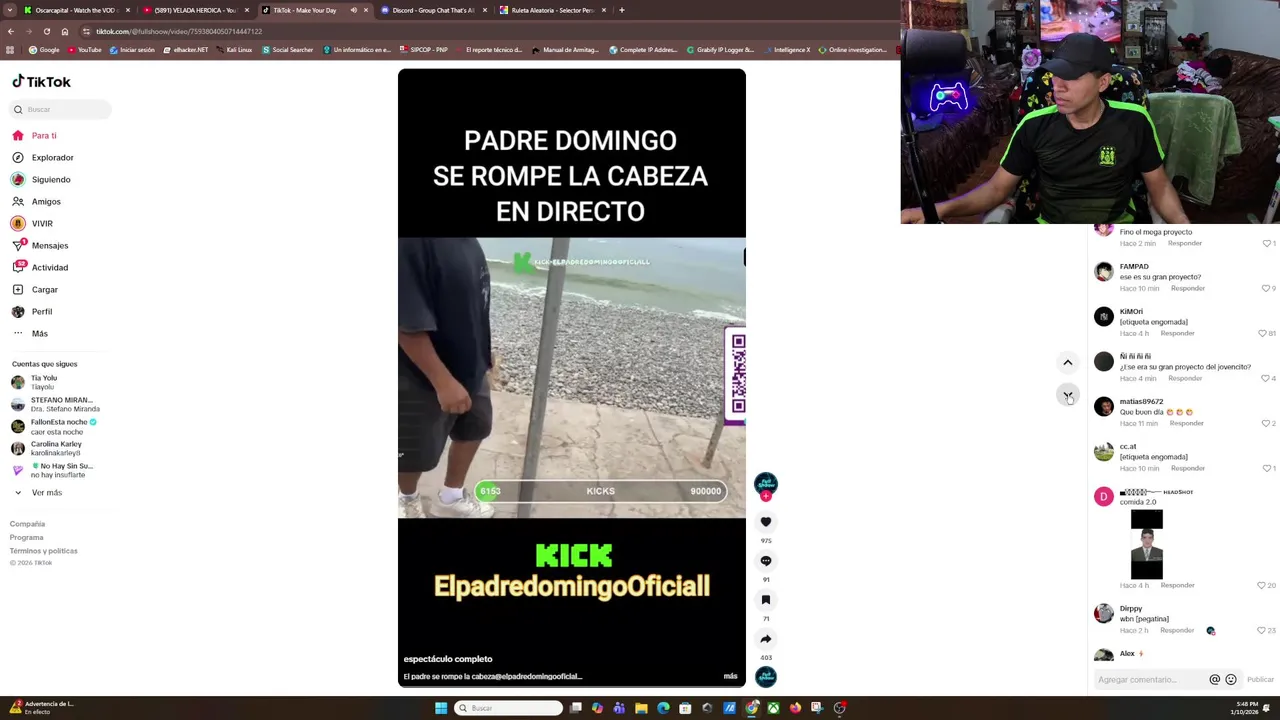The width and height of the screenshot is (1280, 720).
Task: Open Kali Linux bookmark
Action: coord(234,50)
